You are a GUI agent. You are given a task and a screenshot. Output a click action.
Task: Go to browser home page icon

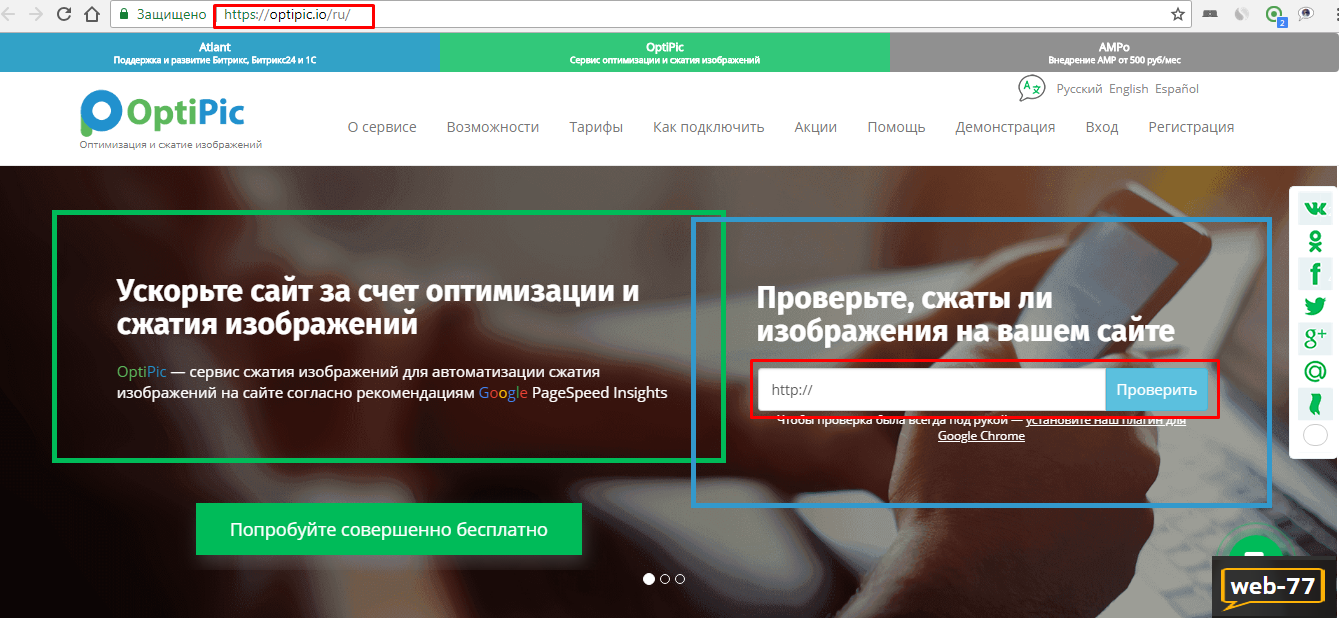pyautogui.click(x=91, y=15)
